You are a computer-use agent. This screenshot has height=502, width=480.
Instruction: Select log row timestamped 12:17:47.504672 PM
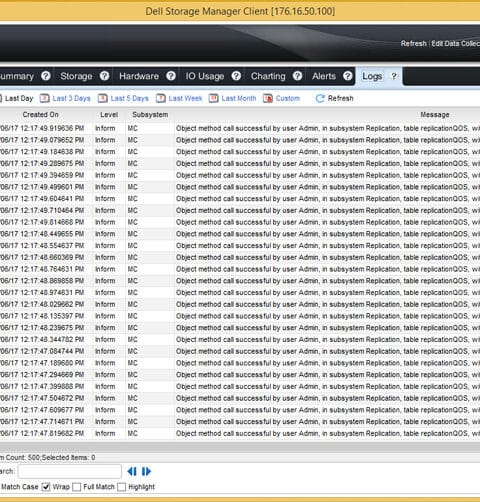240,398
